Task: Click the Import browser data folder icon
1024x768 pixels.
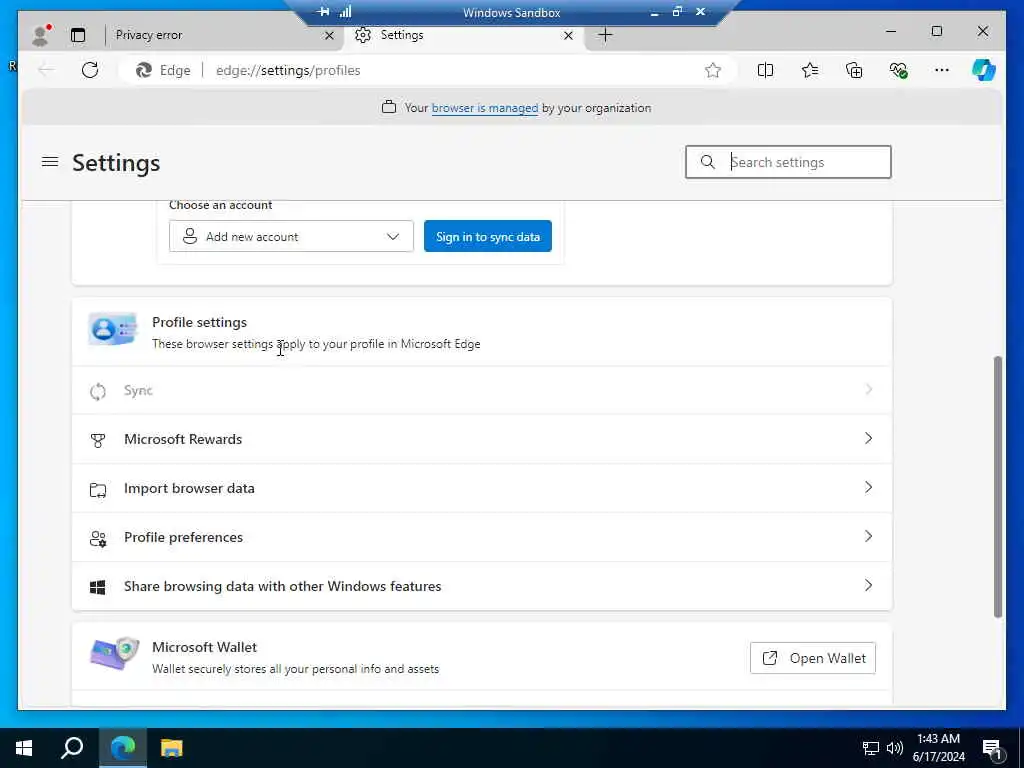Action: pos(98,490)
